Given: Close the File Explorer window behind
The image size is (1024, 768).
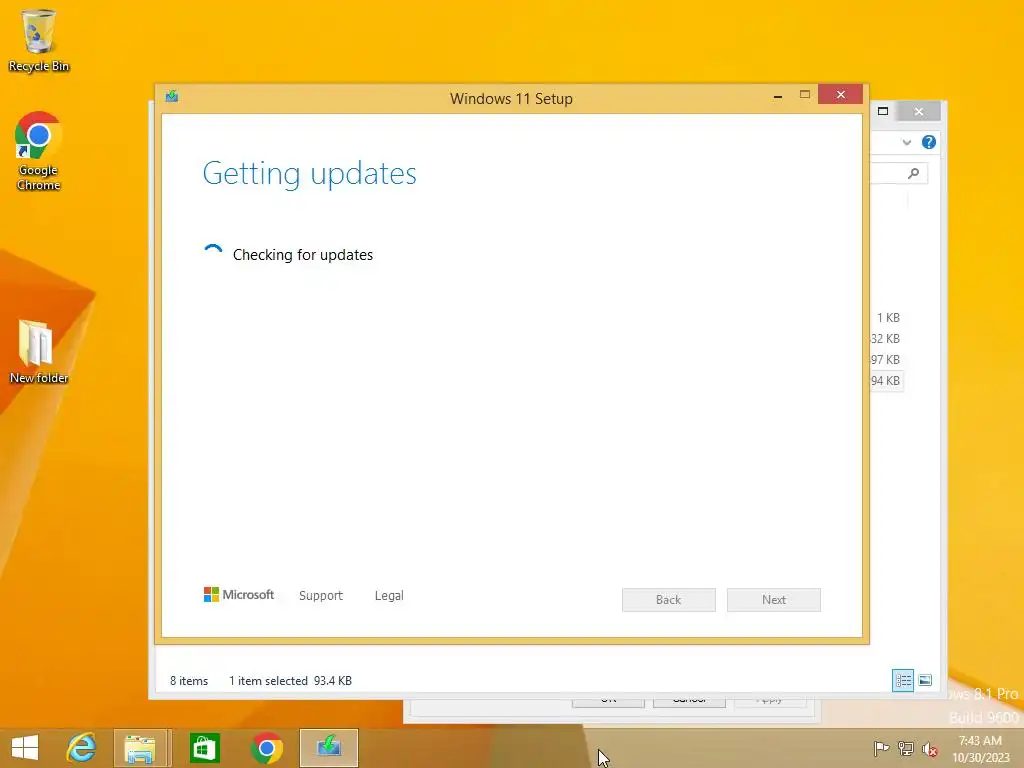Looking at the screenshot, I should click(x=919, y=111).
